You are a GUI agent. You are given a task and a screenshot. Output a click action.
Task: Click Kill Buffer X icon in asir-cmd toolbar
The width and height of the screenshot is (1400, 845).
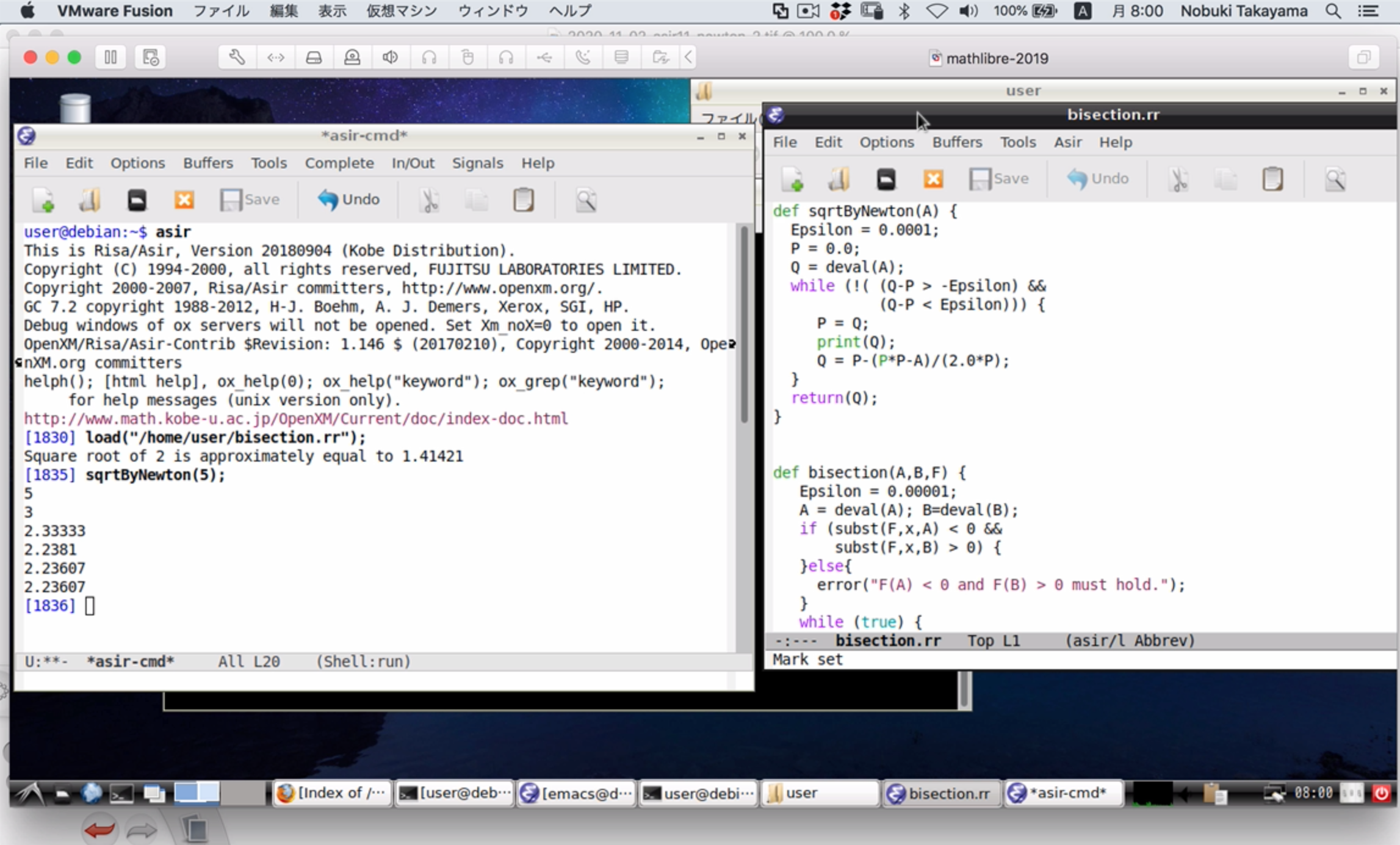point(184,200)
